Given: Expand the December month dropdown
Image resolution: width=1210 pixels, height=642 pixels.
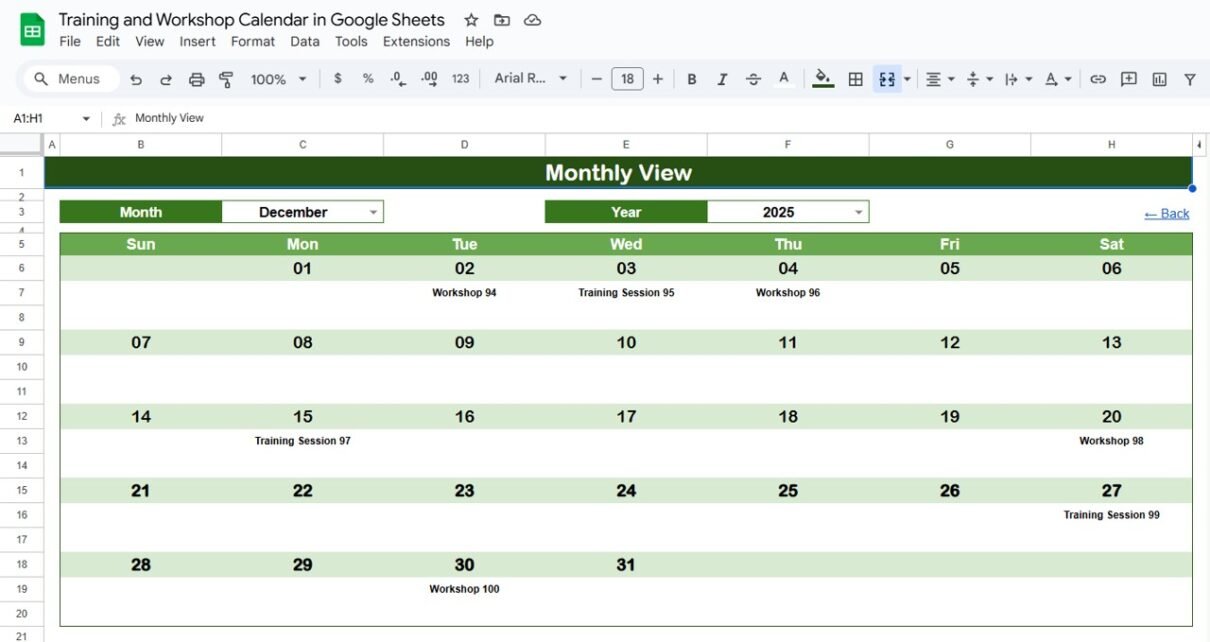Looking at the screenshot, I should tap(373, 212).
